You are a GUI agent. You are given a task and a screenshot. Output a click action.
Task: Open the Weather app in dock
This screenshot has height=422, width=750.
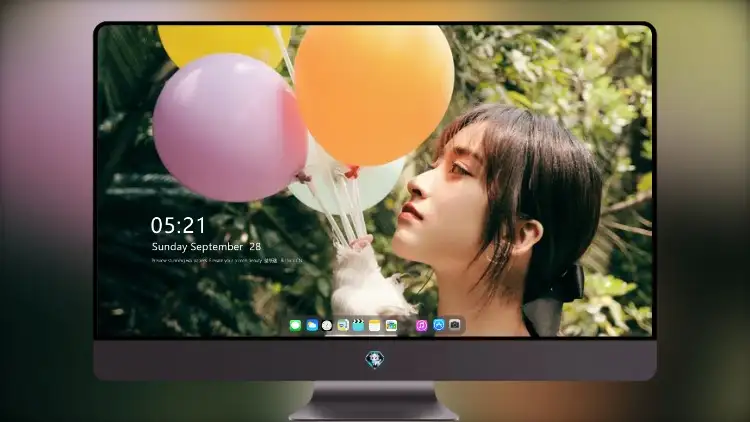pyautogui.click(x=311, y=326)
